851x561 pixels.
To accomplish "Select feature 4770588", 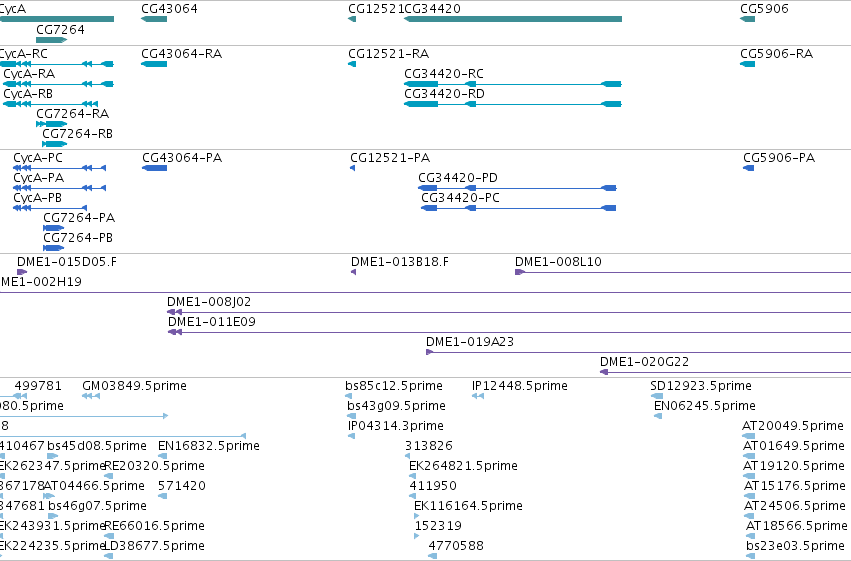I will [x=456, y=546].
